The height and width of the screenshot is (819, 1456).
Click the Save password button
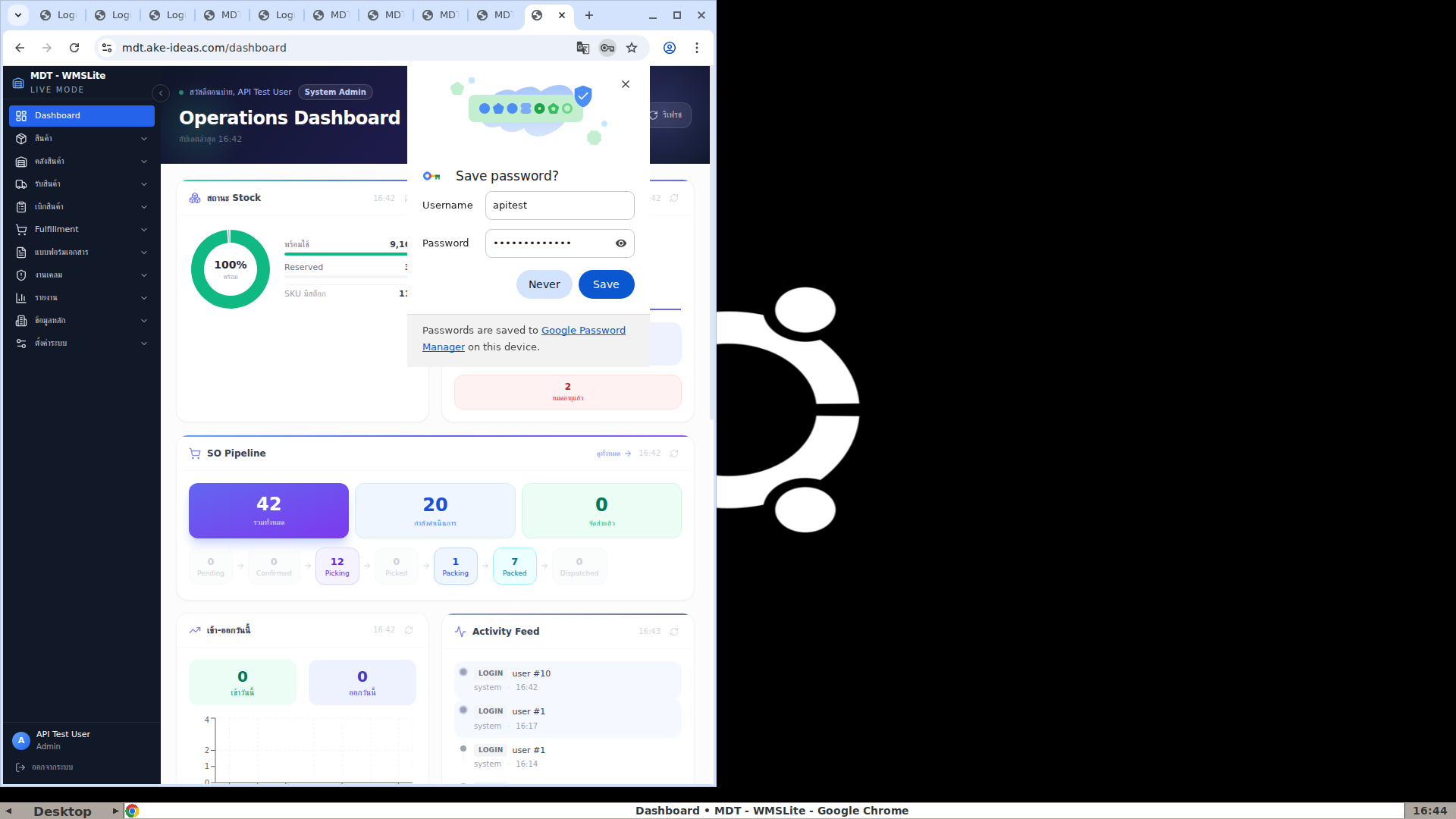[x=606, y=284]
